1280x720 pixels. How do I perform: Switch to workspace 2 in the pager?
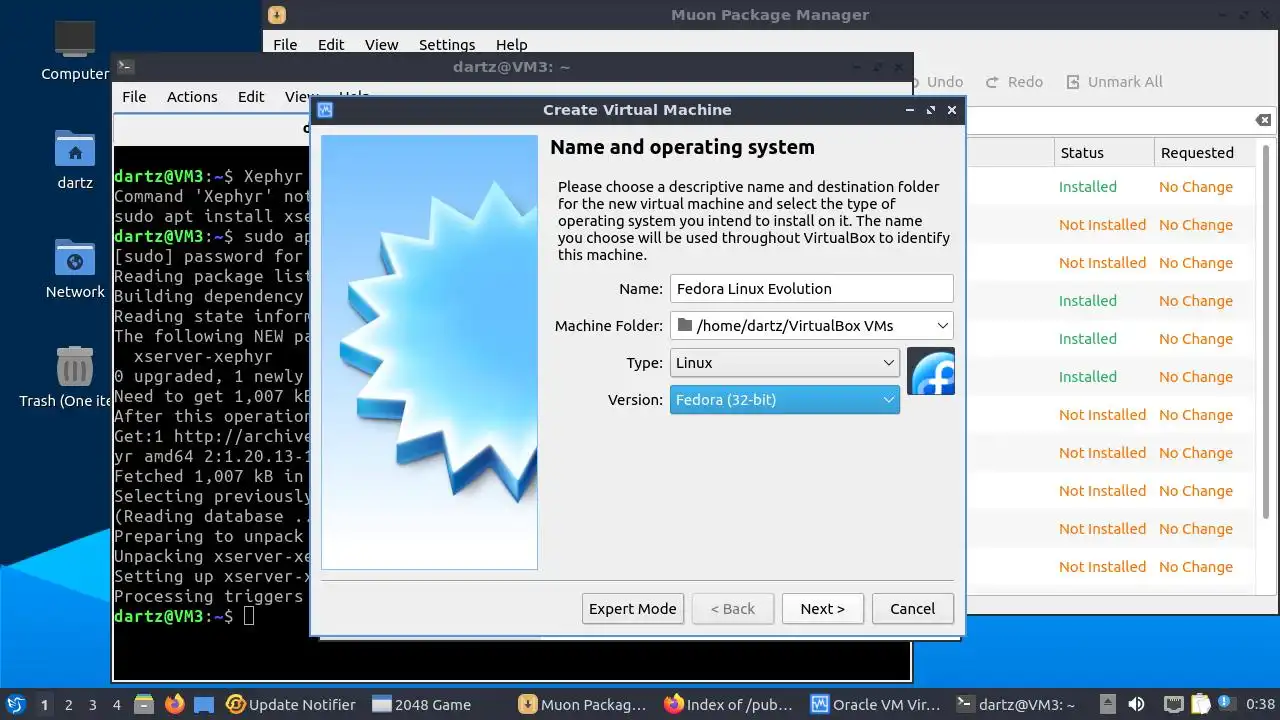(x=68, y=704)
